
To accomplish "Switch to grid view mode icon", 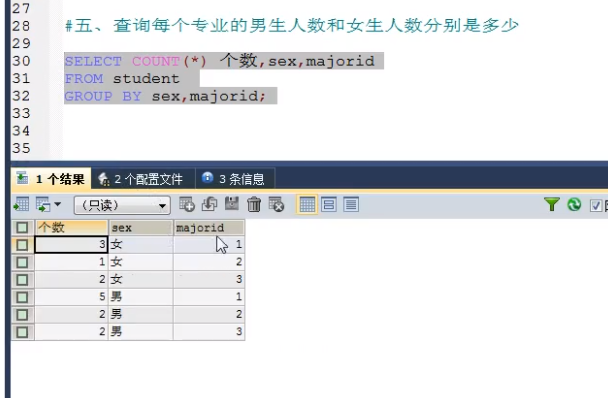I will pos(307,204).
